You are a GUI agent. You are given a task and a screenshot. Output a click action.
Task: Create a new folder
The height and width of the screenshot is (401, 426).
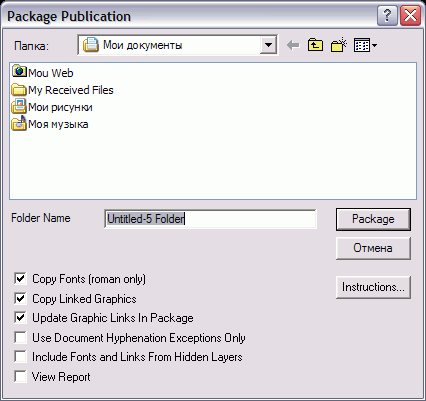(339, 45)
